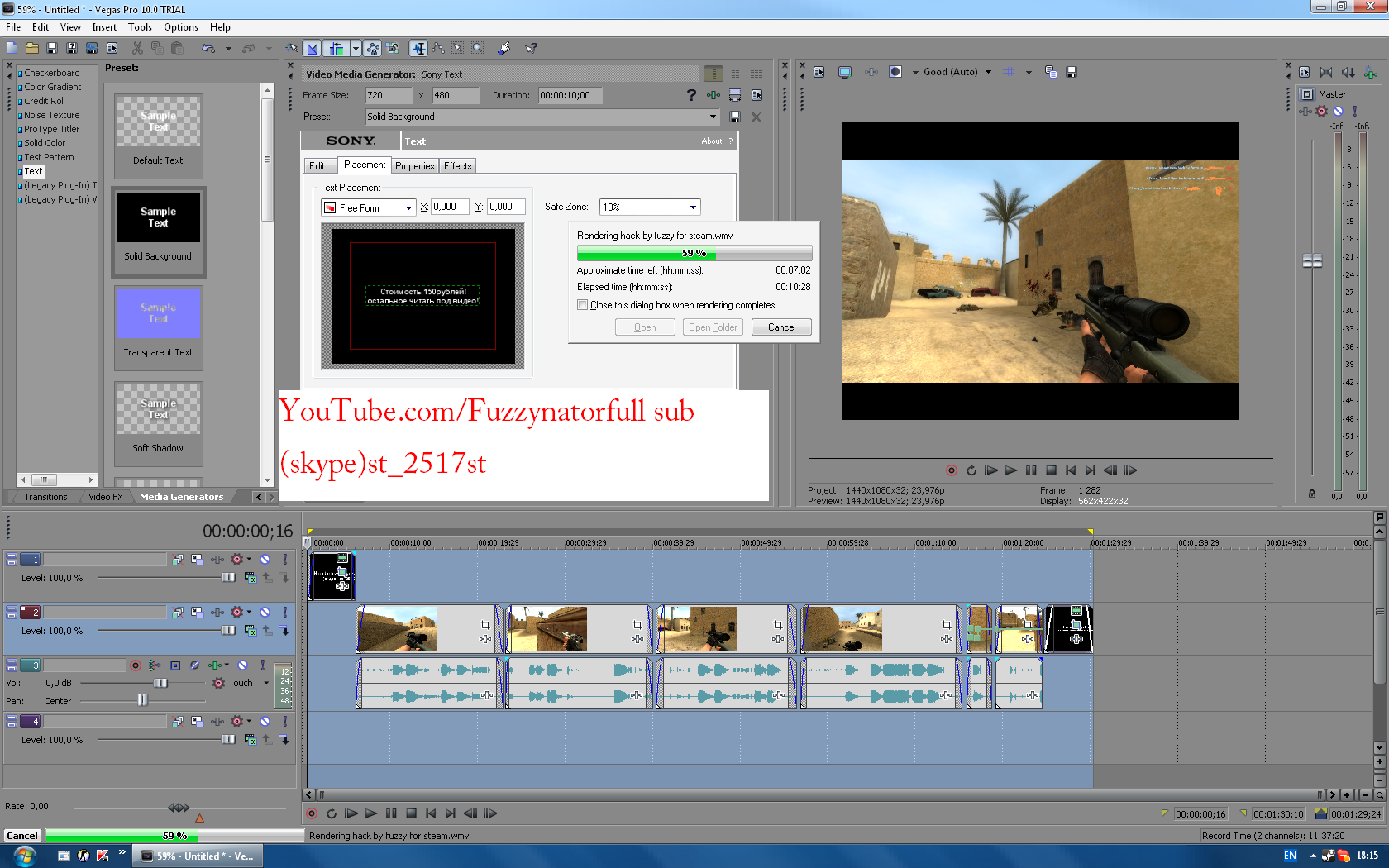
Task: Adjust the Pan slider on audio track 3
Action: (142, 700)
